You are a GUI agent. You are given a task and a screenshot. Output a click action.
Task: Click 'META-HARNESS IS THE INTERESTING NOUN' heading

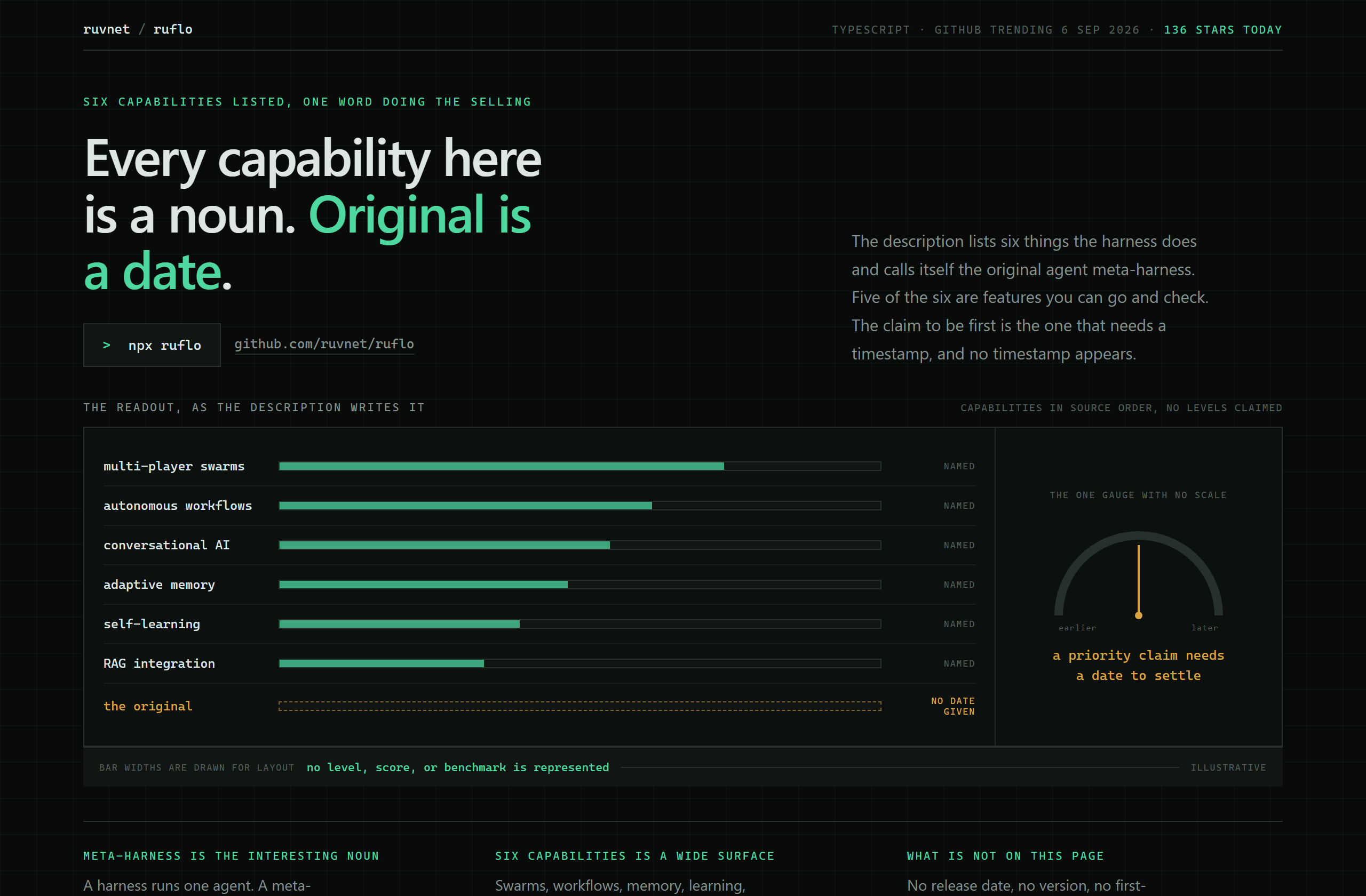pos(231,856)
